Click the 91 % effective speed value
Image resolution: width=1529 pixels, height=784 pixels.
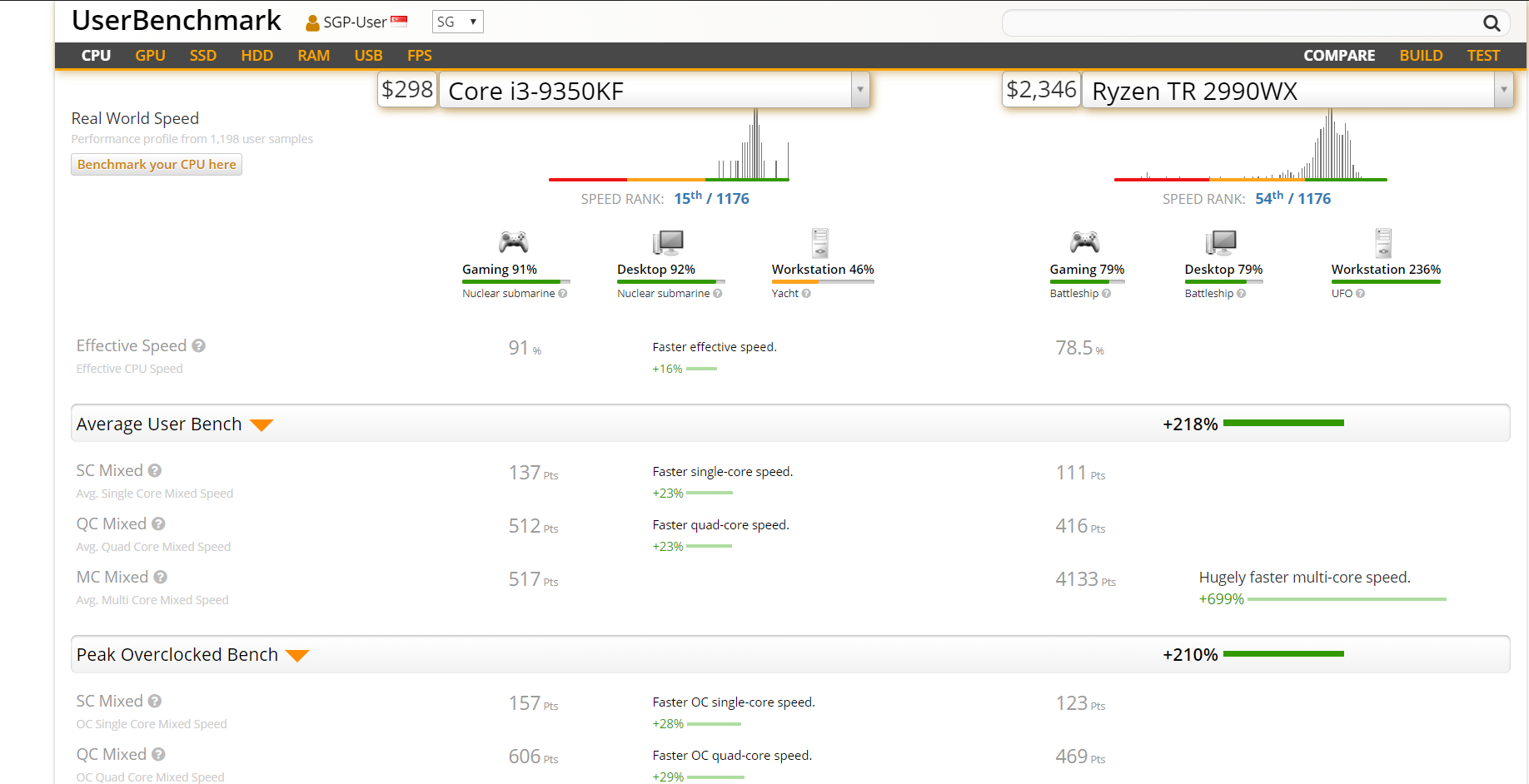(525, 348)
